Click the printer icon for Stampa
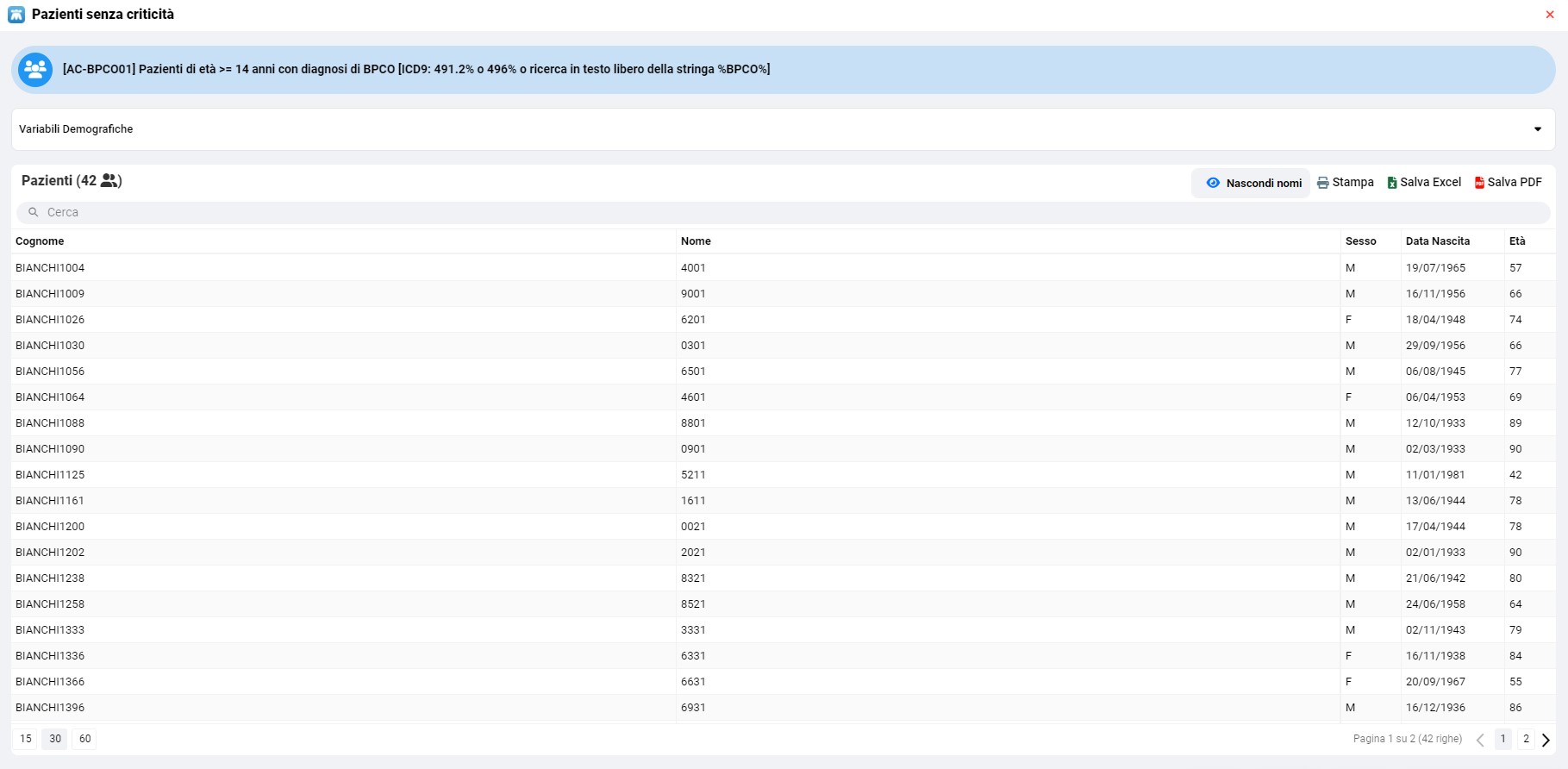The height and width of the screenshot is (769, 1568). click(1322, 183)
